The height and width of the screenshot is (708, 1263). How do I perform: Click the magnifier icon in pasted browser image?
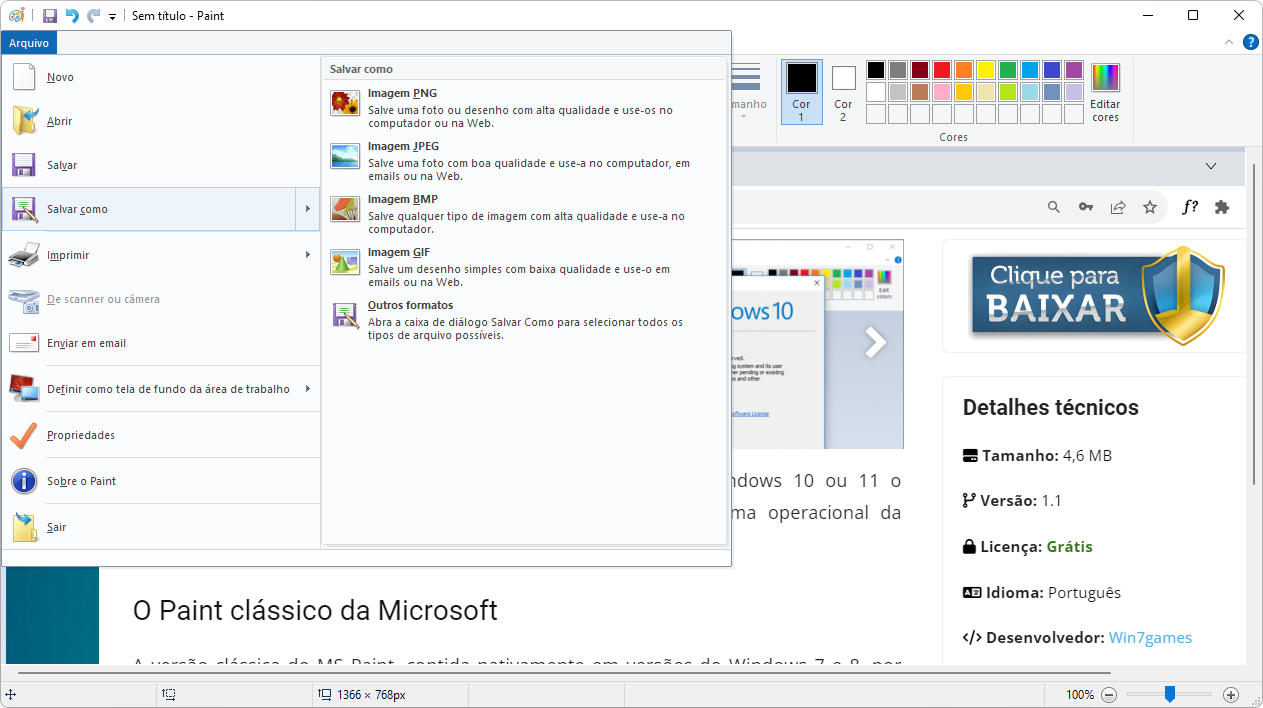pyautogui.click(x=1054, y=207)
